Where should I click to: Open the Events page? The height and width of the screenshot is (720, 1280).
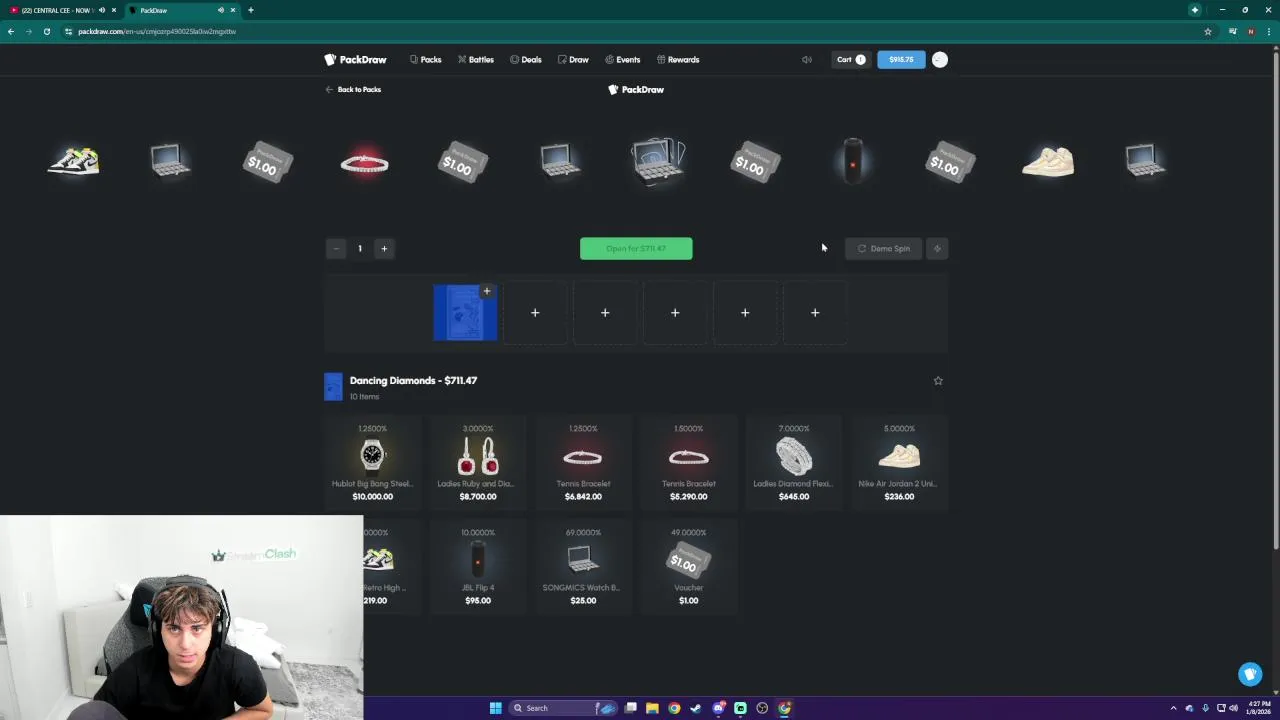tap(622, 60)
